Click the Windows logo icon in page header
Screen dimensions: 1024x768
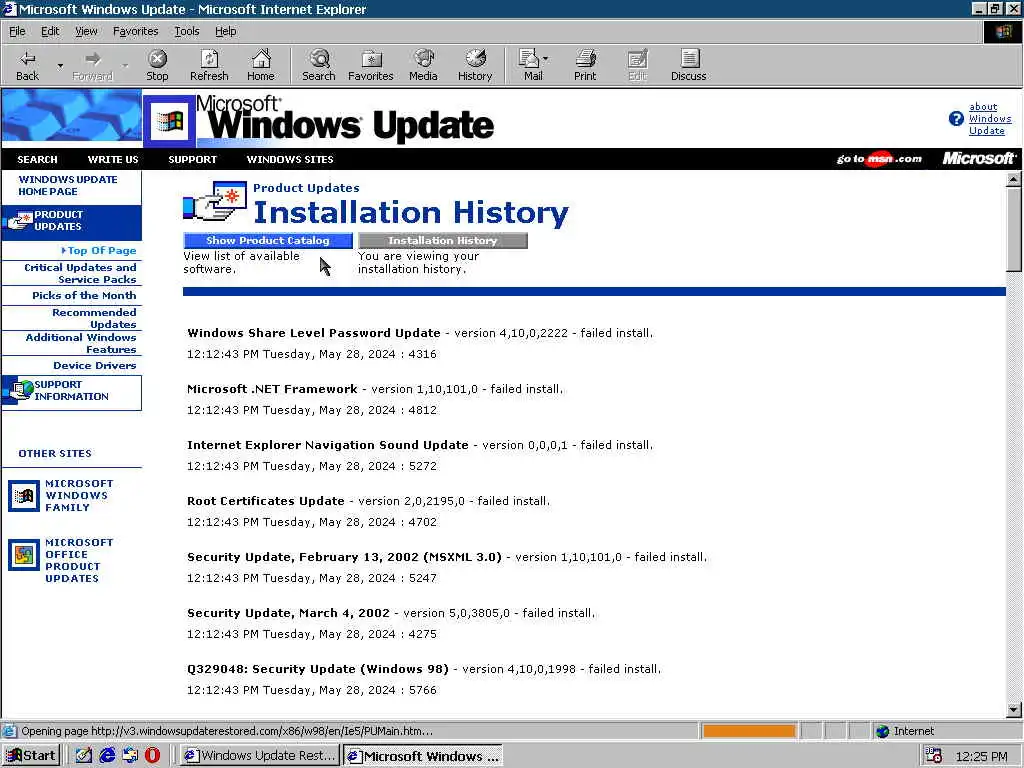169,121
